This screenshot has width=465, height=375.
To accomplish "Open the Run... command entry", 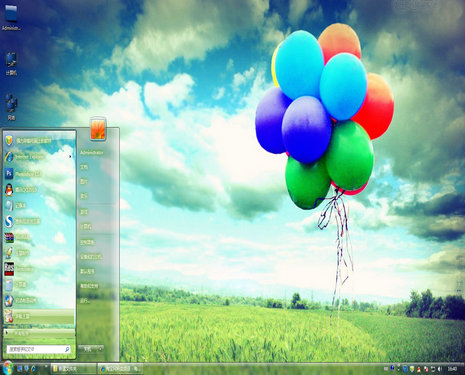I will pos(85,301).
